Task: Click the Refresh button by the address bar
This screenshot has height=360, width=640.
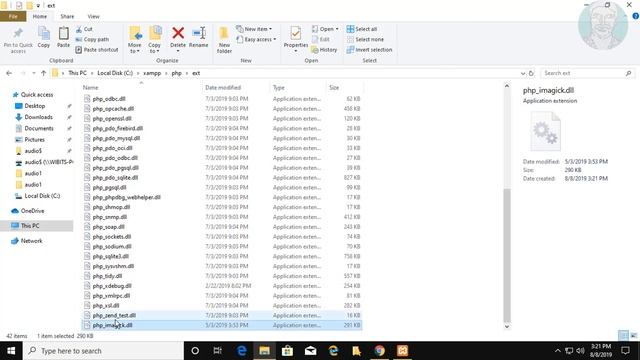Action: tap(531, 73)
